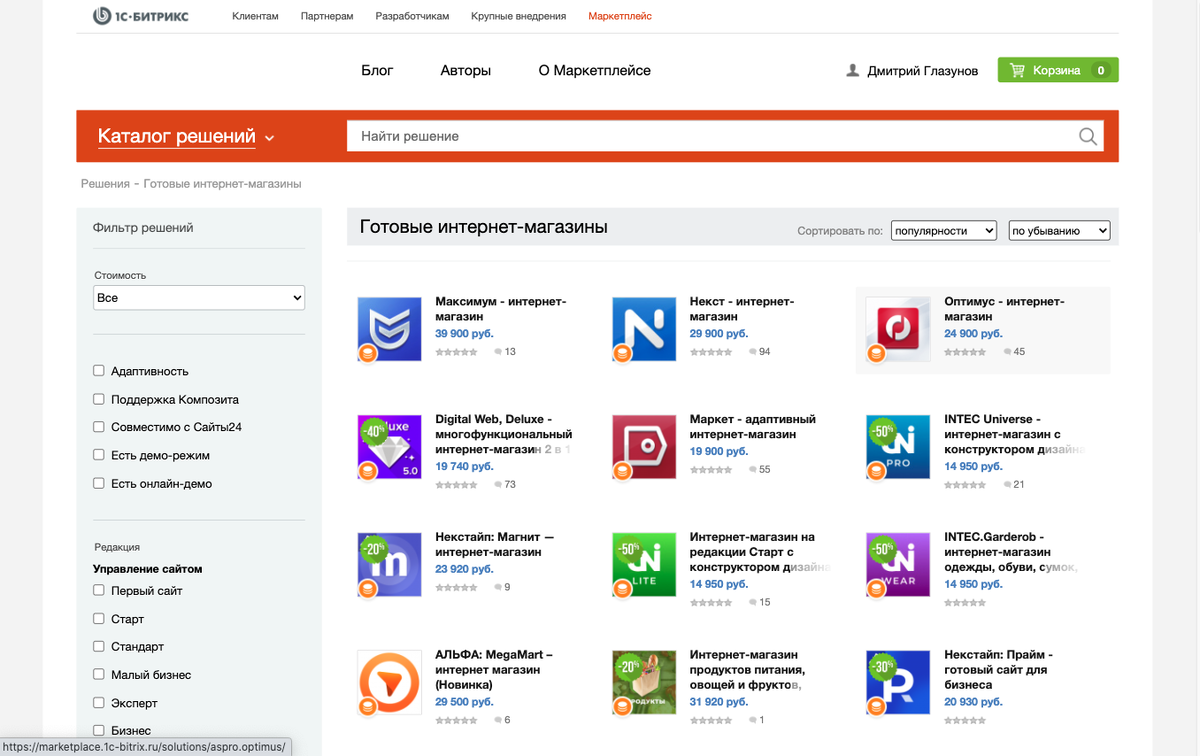Click comments icon with 6 for АЛЬФА MegaMart
1200x756 pixels.
click(x=498, y=720)
